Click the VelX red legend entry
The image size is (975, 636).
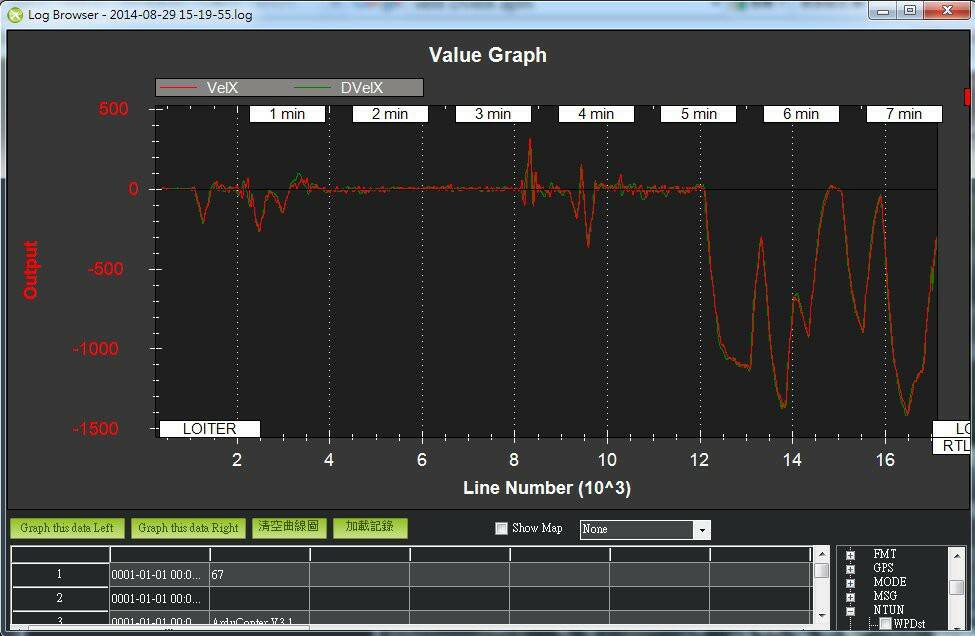[199, 88]
